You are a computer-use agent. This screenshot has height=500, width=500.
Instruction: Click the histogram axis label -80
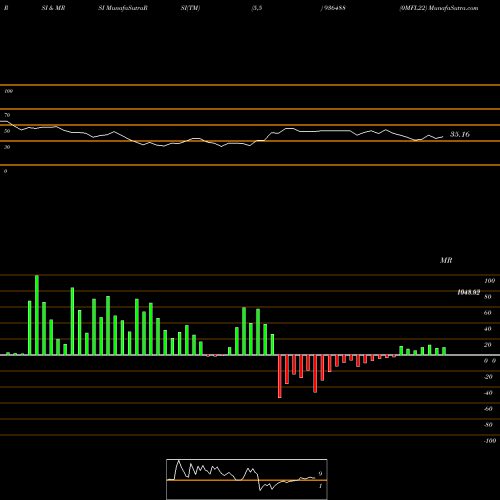point(488,425)
